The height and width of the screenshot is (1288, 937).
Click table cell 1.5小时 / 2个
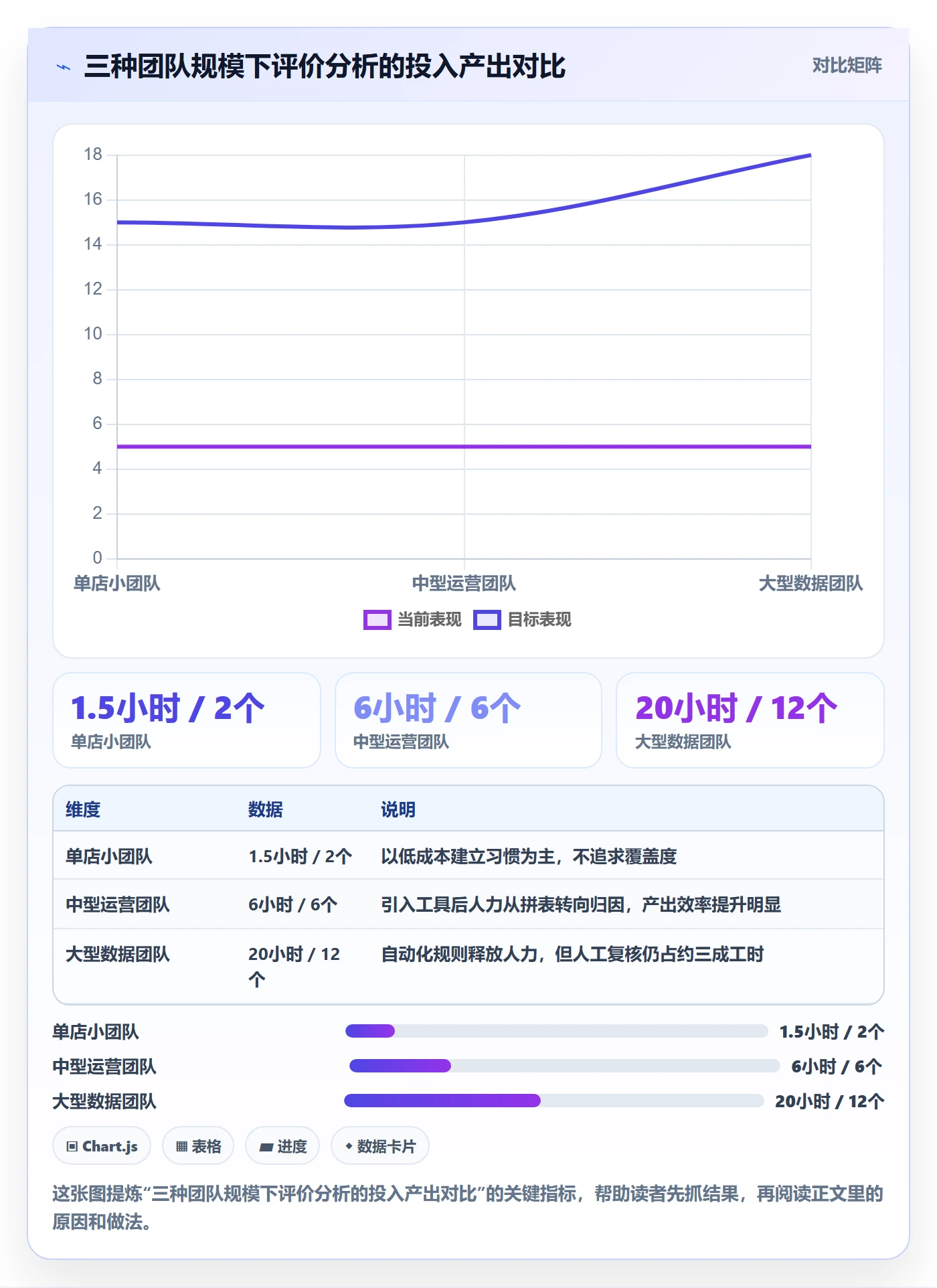[x=300, y=856]
